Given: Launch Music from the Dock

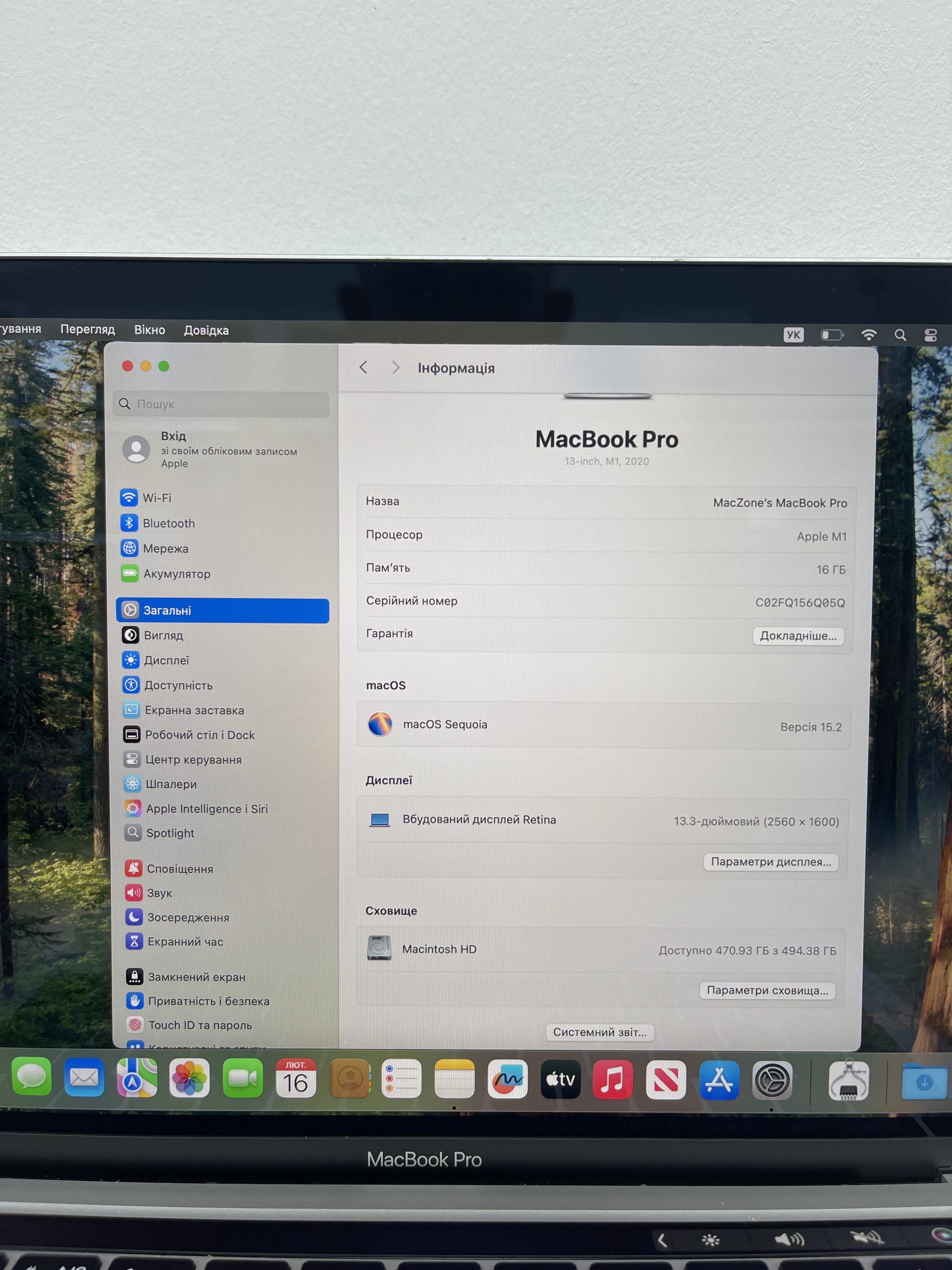Looking at the screenshot, I should coord(613,1080).
